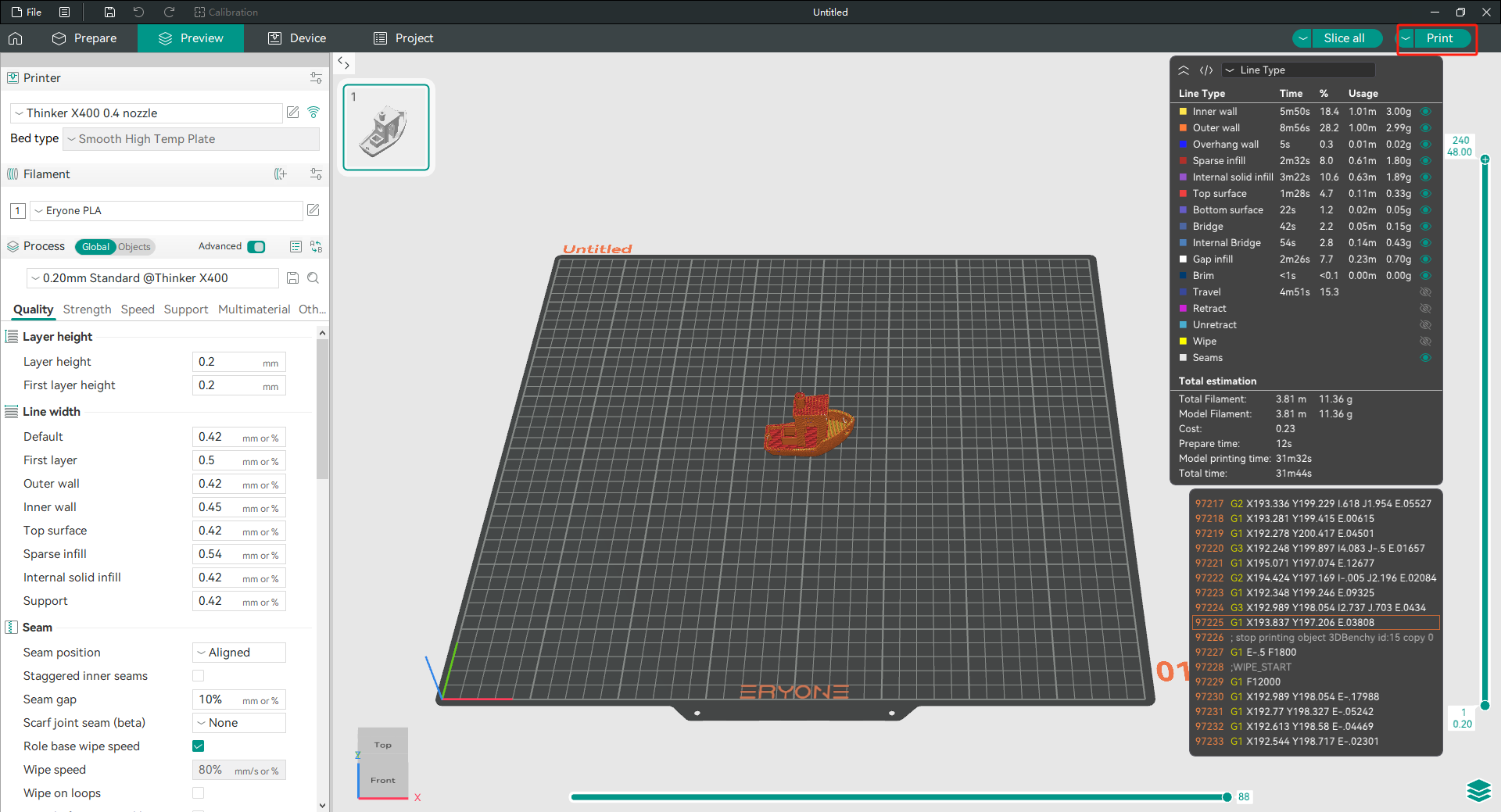The height and width of the screenshot is (812, 1501).
Task: Open the Support settings tab
Action: [186, 309]
